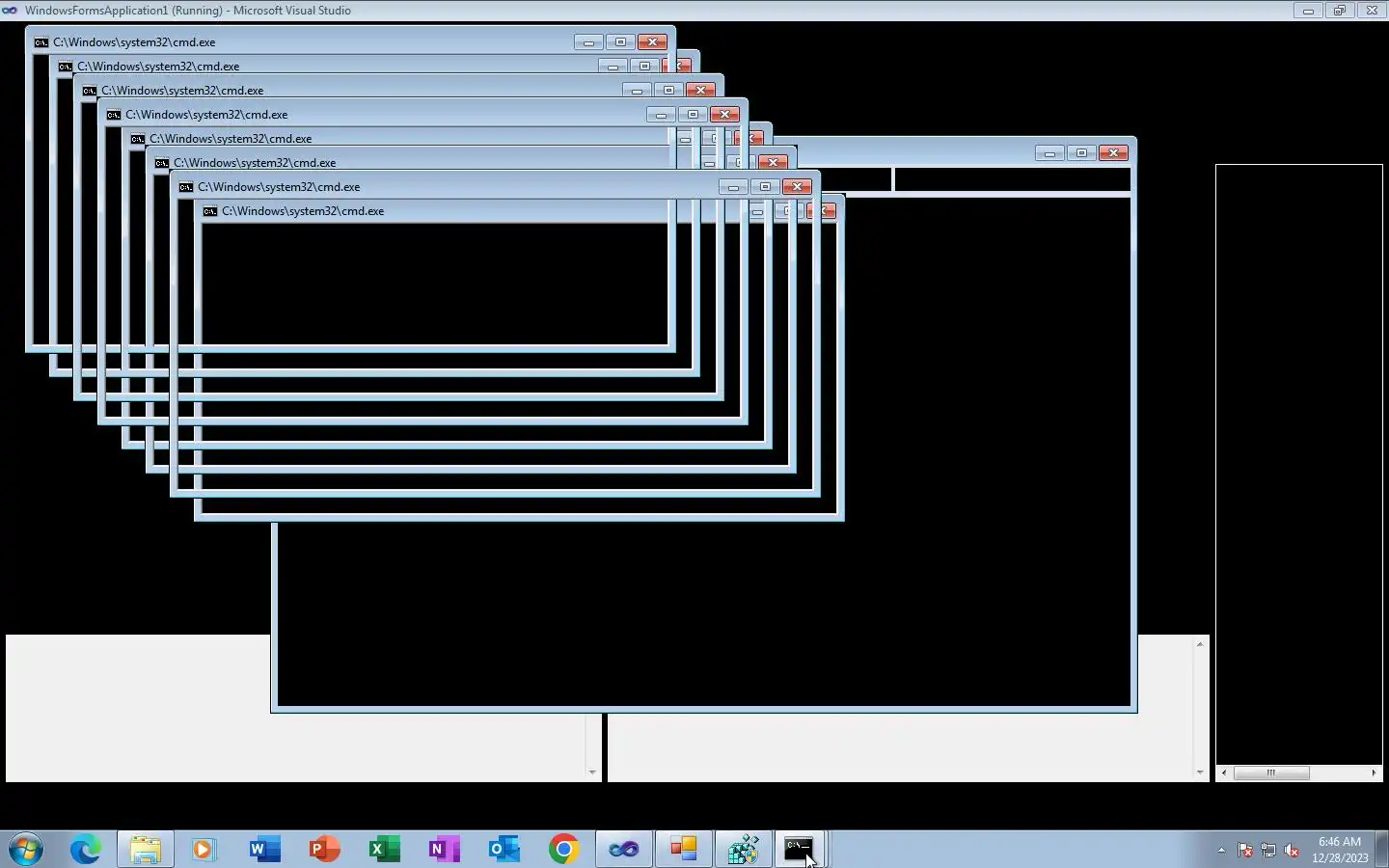Launch Outlook from the taskbar
Screen dimensions: 1389x868
click(x=504, y=849)
